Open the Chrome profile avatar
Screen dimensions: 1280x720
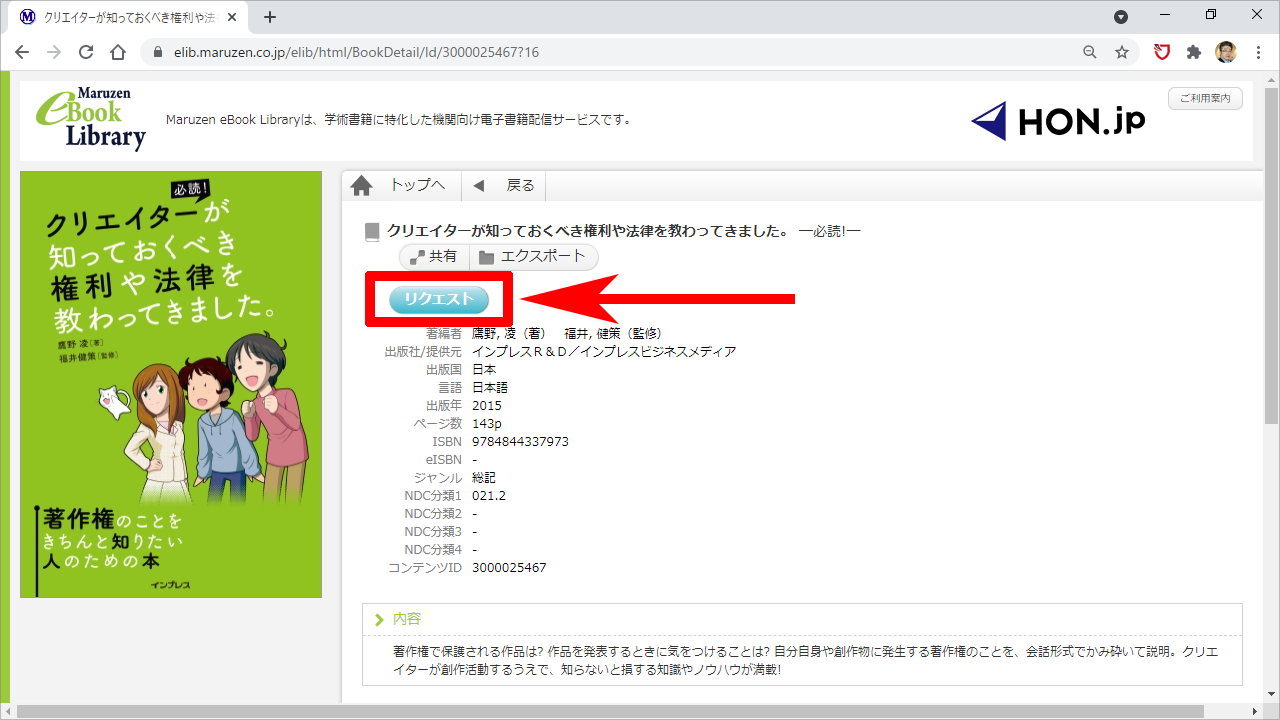[1226, 52]
